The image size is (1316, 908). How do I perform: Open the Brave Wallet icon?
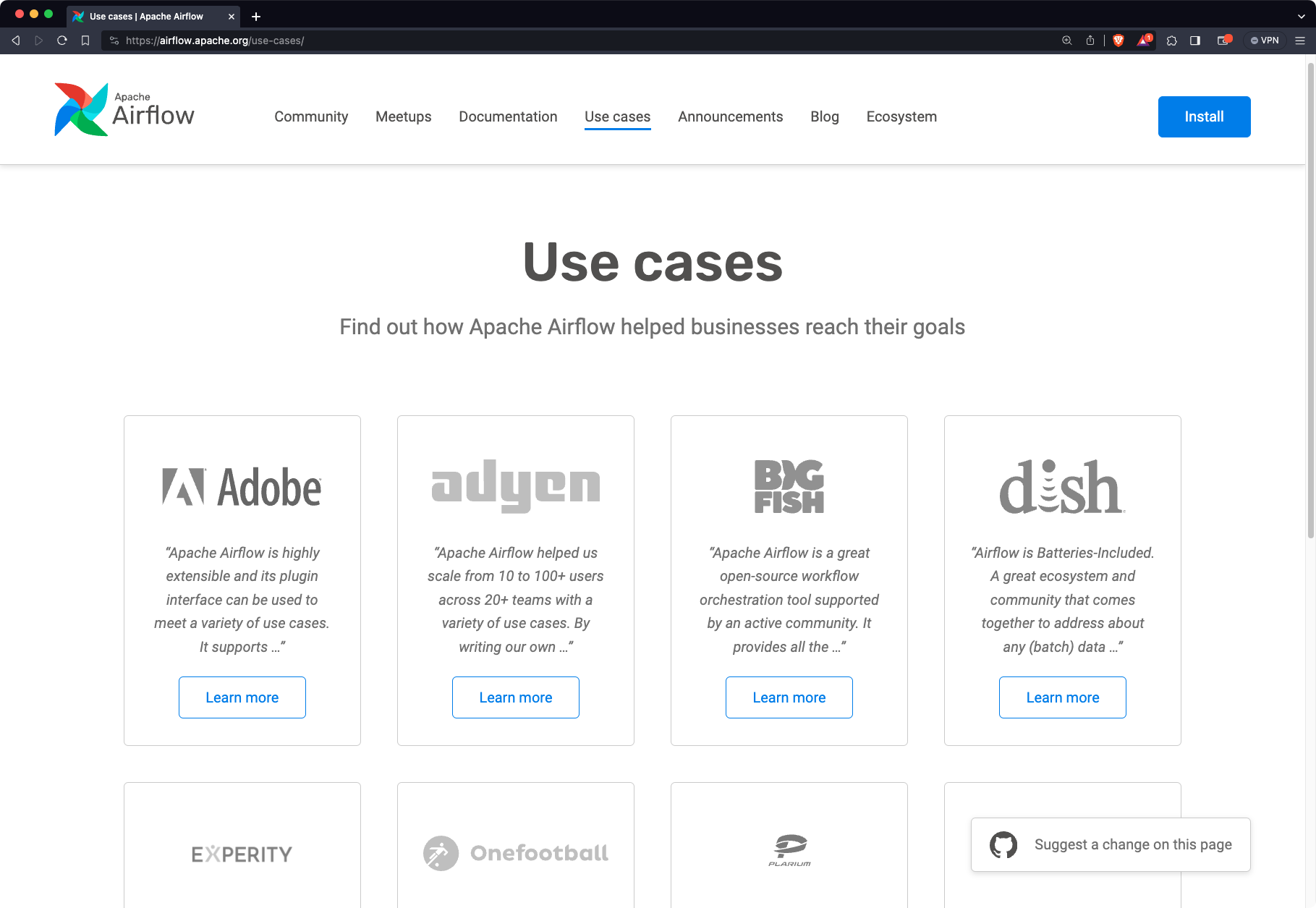(x=1224, y=41)
